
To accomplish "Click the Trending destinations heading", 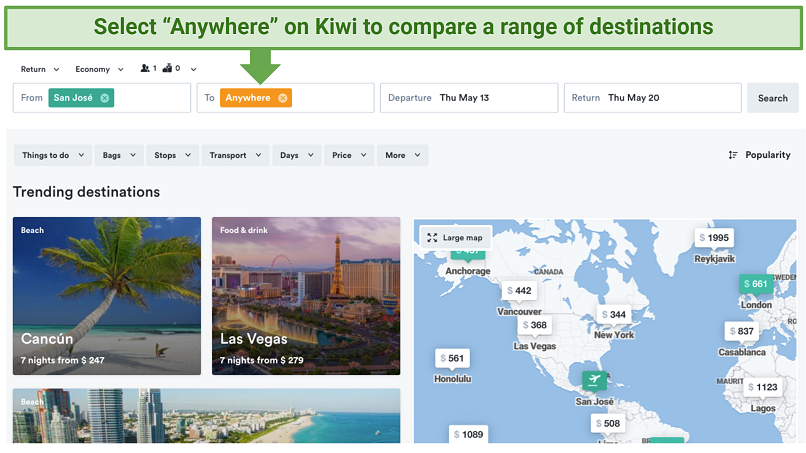I will (x=86, y=192).
